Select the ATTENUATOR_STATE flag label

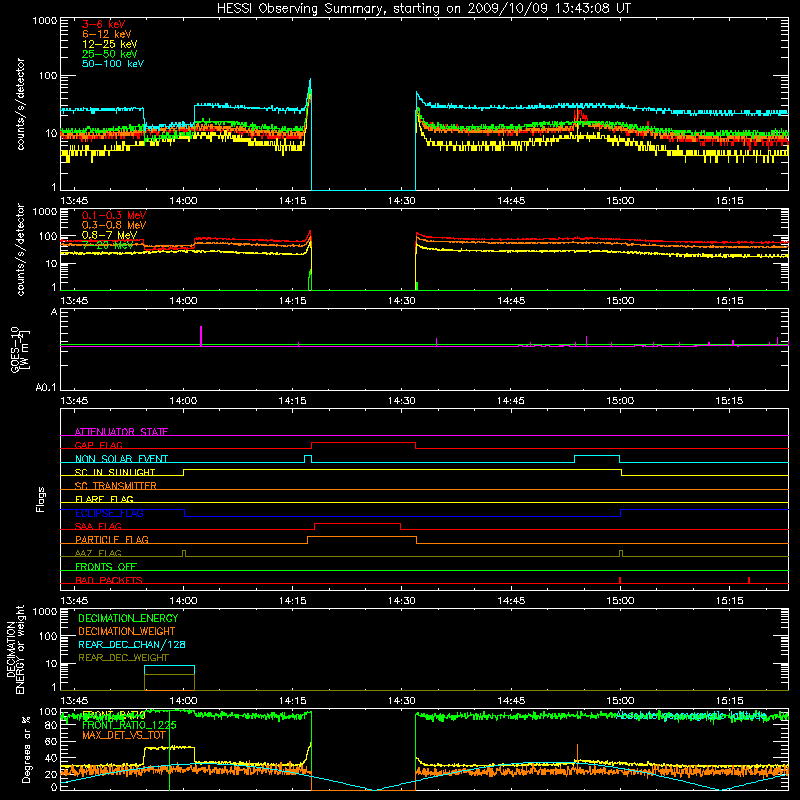coord(121,432)
